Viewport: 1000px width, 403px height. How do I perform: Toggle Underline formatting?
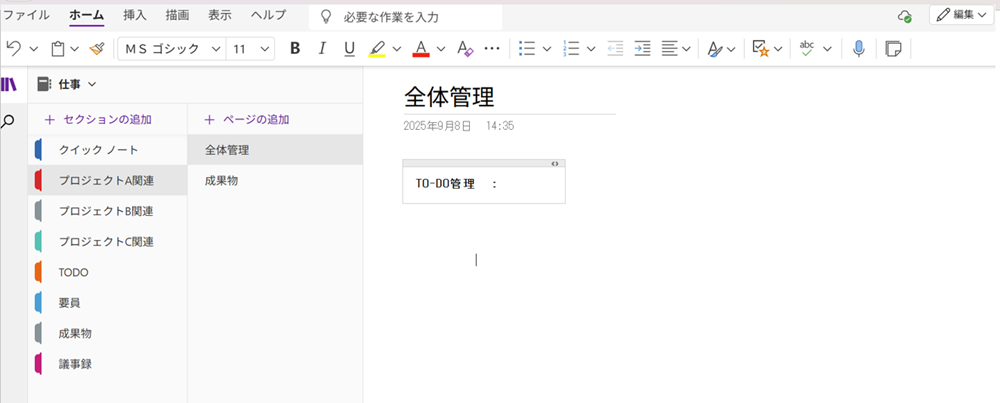(349, 48)
